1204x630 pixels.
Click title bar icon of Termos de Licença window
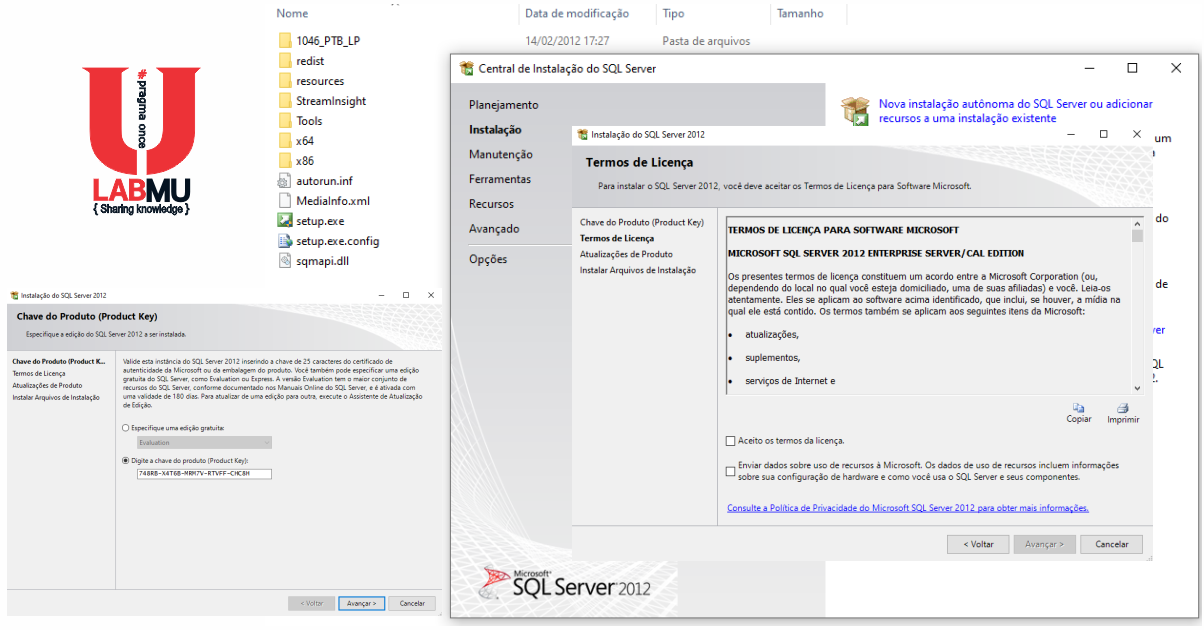pos(584,134)
